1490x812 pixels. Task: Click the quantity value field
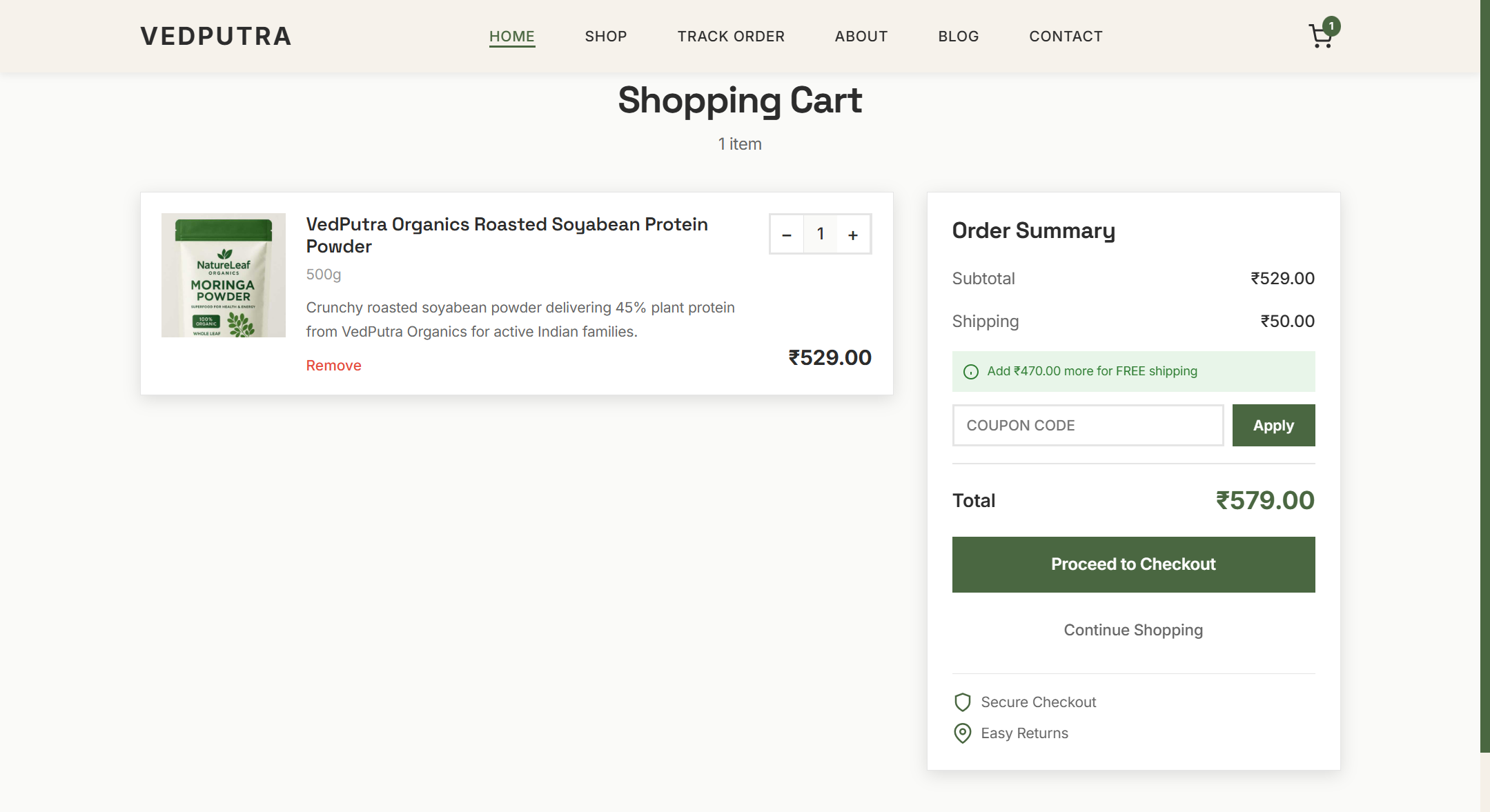(820, 235)
